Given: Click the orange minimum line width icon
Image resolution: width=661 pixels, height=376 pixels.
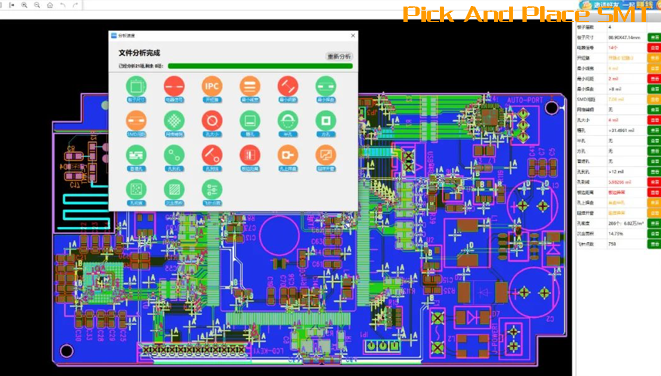Looking at the screenshot, I should point(250,86).
